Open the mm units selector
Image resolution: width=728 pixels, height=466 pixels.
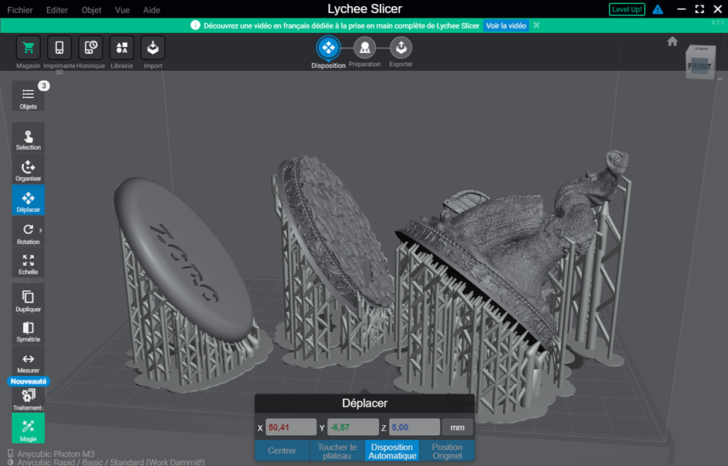tap(457, 427)
